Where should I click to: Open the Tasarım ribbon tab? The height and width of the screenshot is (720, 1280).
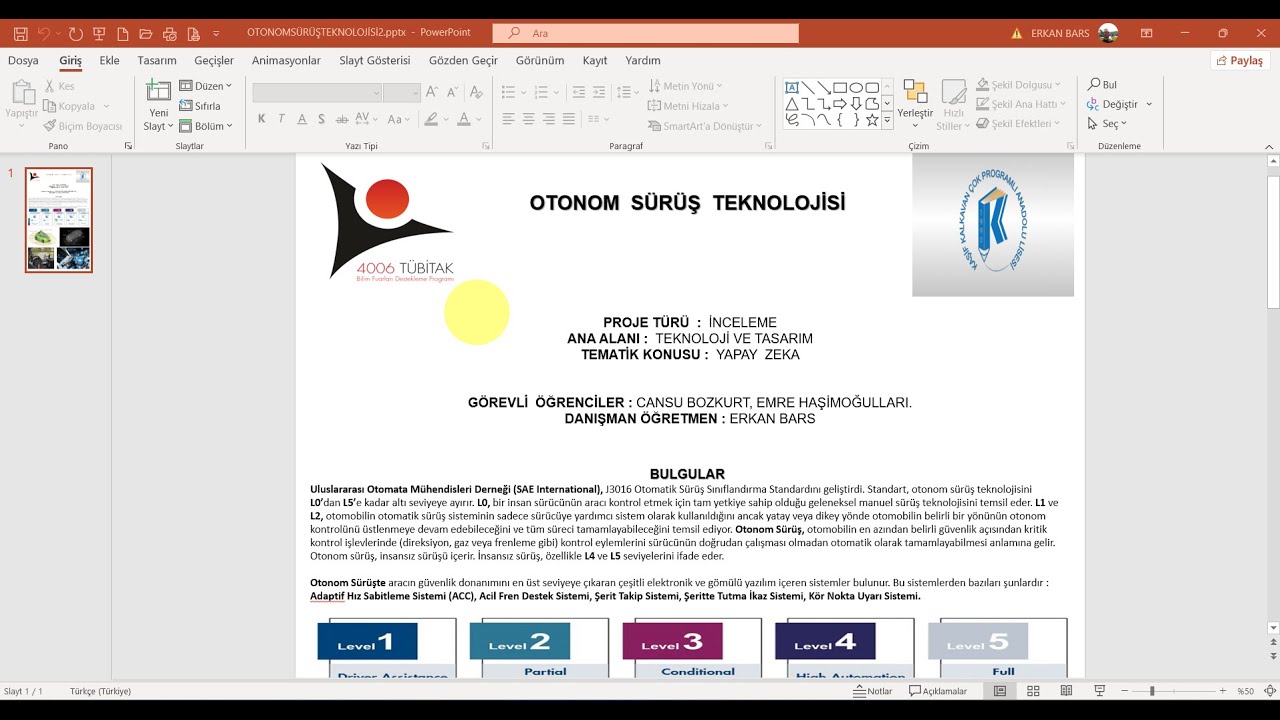(x=157, y=61)
